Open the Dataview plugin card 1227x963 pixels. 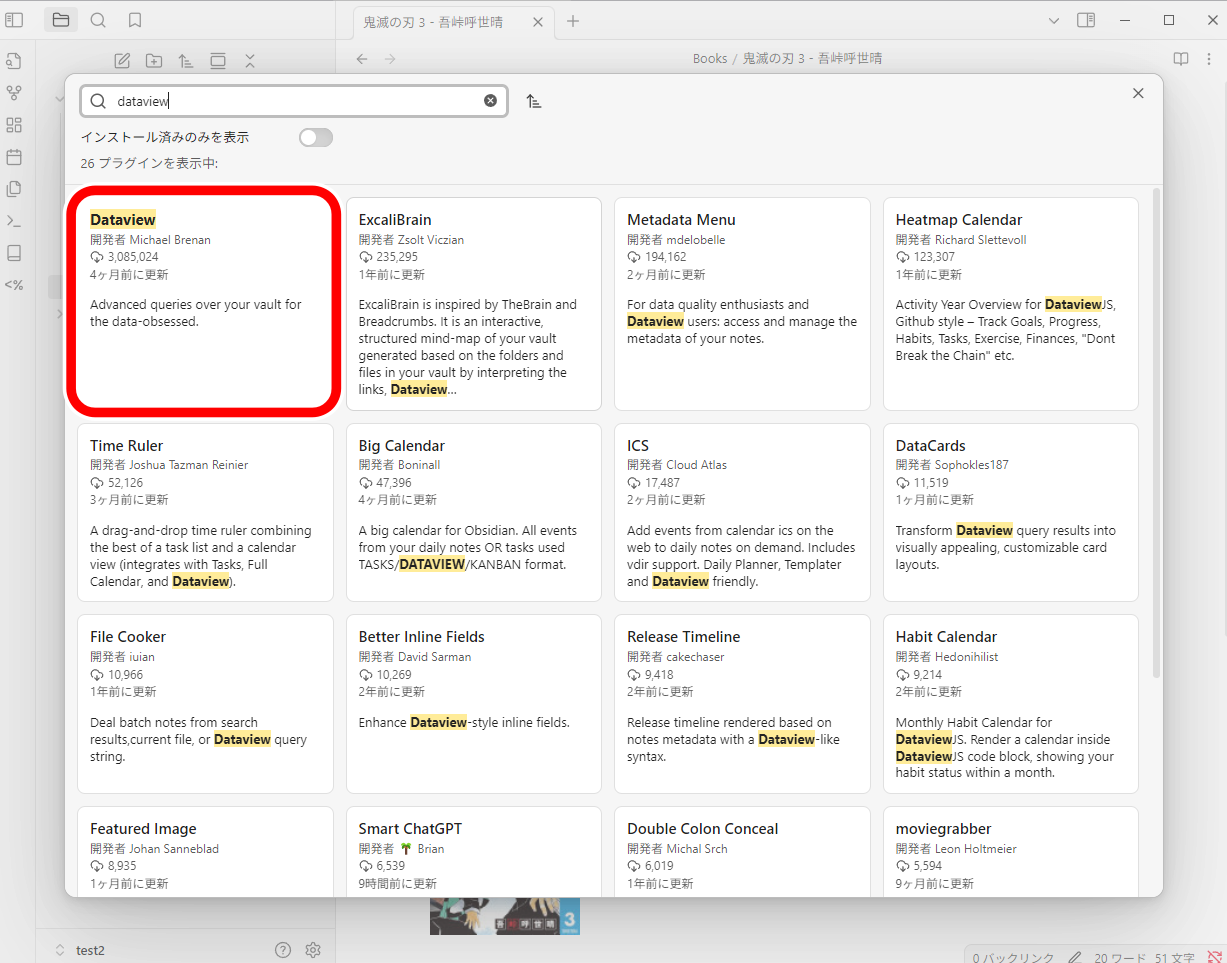[x=205, y=303]
